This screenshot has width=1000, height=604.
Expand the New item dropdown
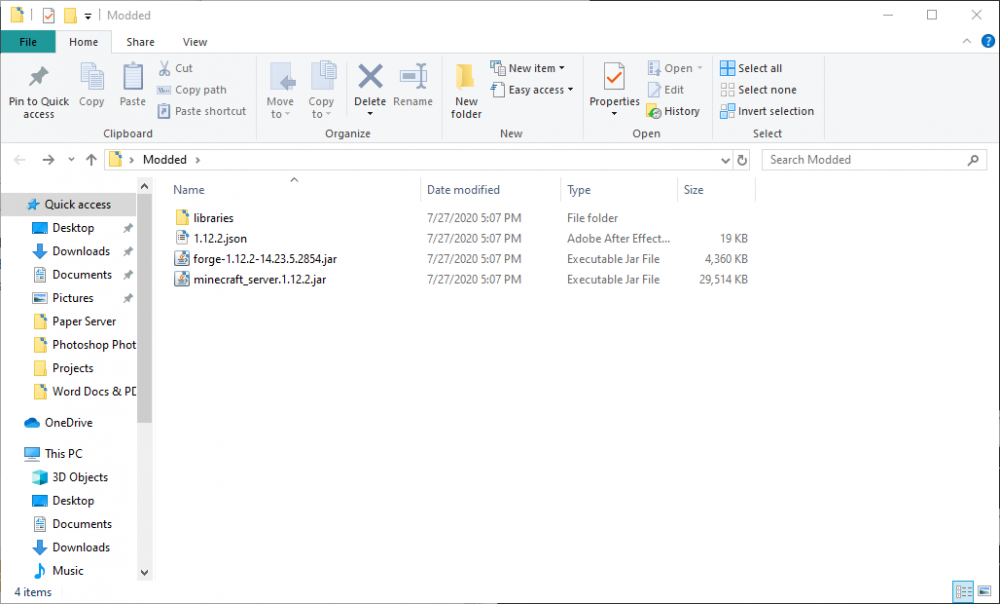pyautogui.click(x=528, y=68)
